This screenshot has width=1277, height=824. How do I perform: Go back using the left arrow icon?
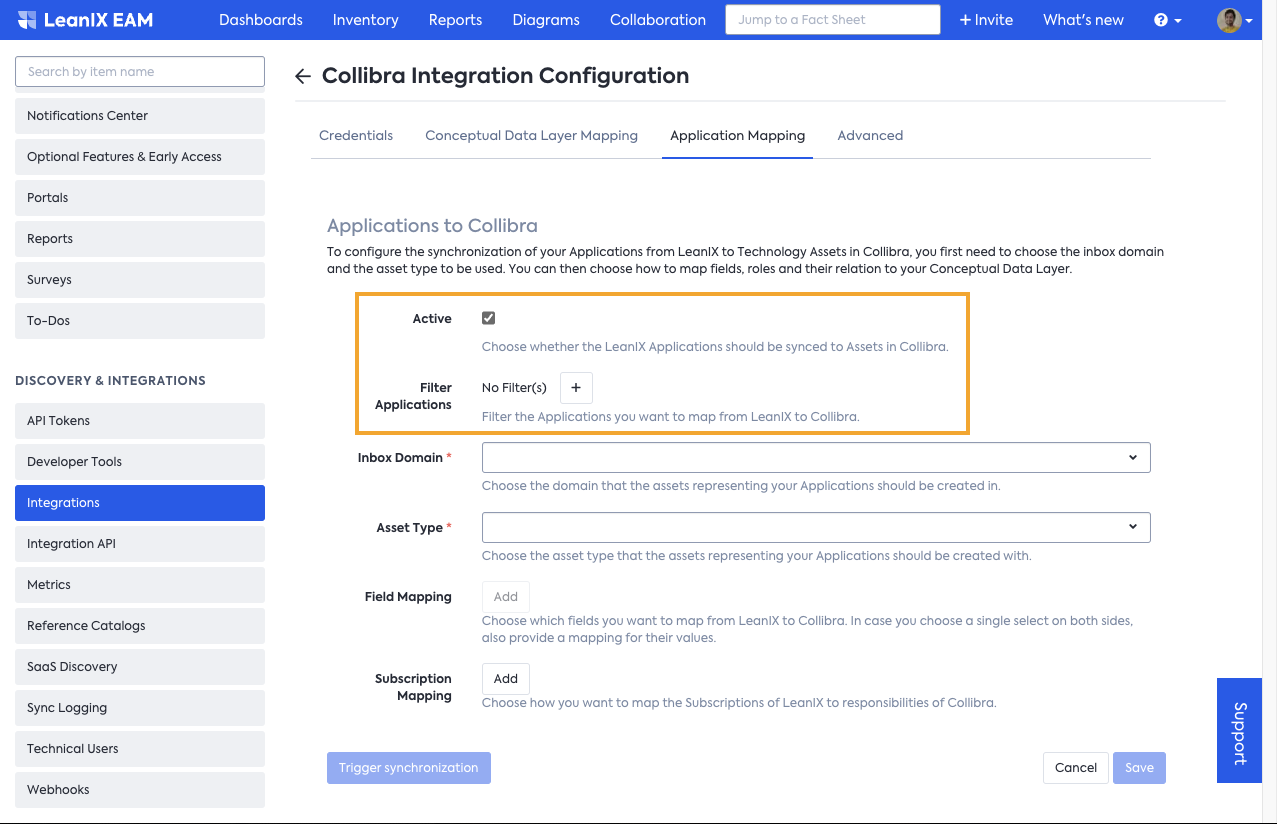pyautogui.click(x=303, y=77)
